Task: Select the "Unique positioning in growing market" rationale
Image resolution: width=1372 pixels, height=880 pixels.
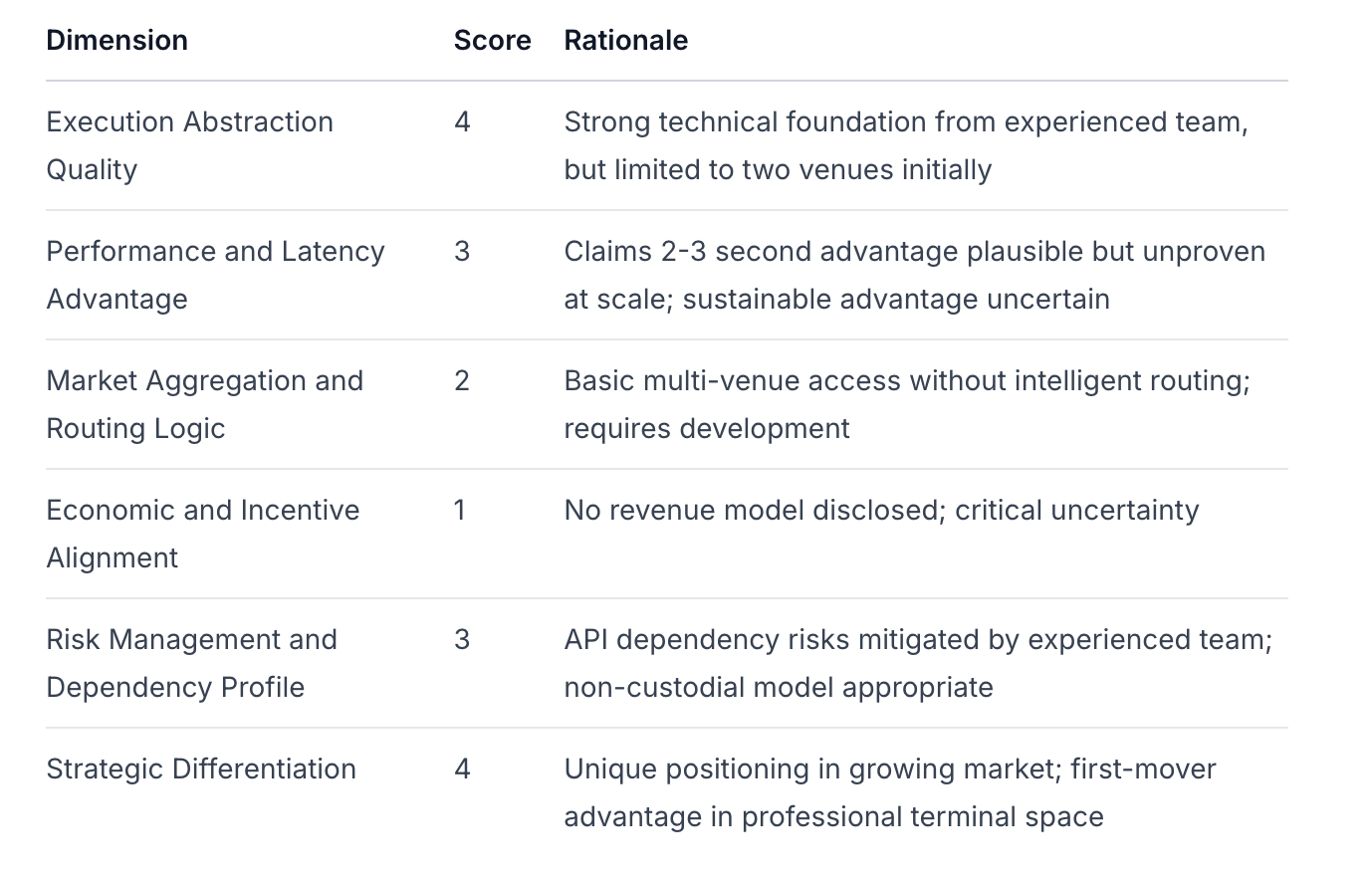Action: coord(889,792)
